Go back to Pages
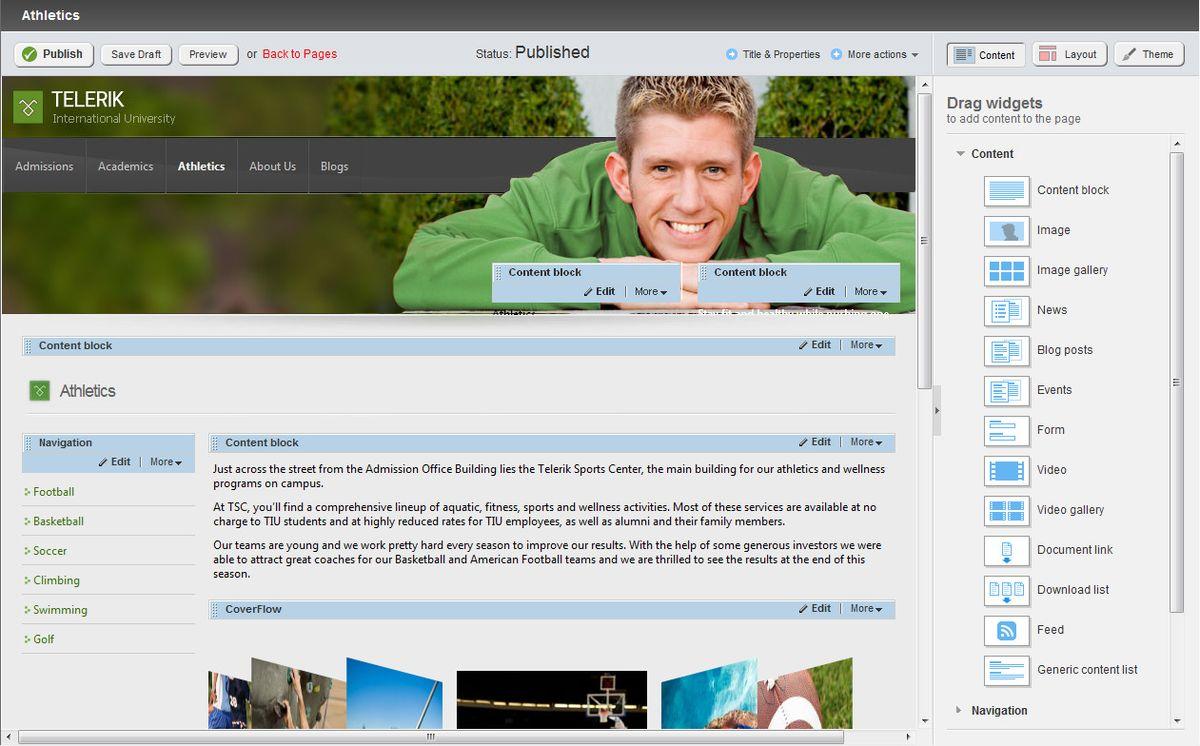This screenshot has height=746, width=1200. (x=300, y=54)
